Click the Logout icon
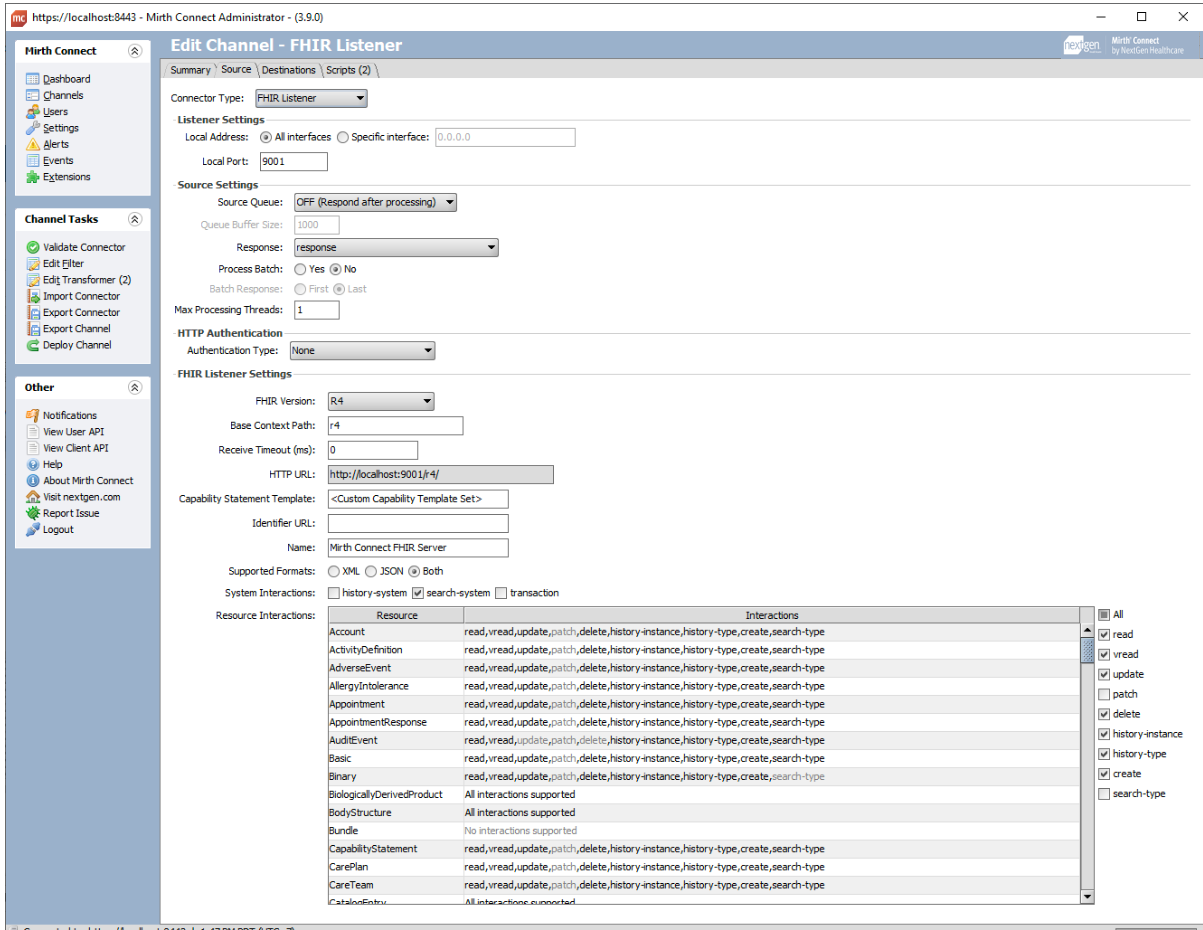 [33, 529]
